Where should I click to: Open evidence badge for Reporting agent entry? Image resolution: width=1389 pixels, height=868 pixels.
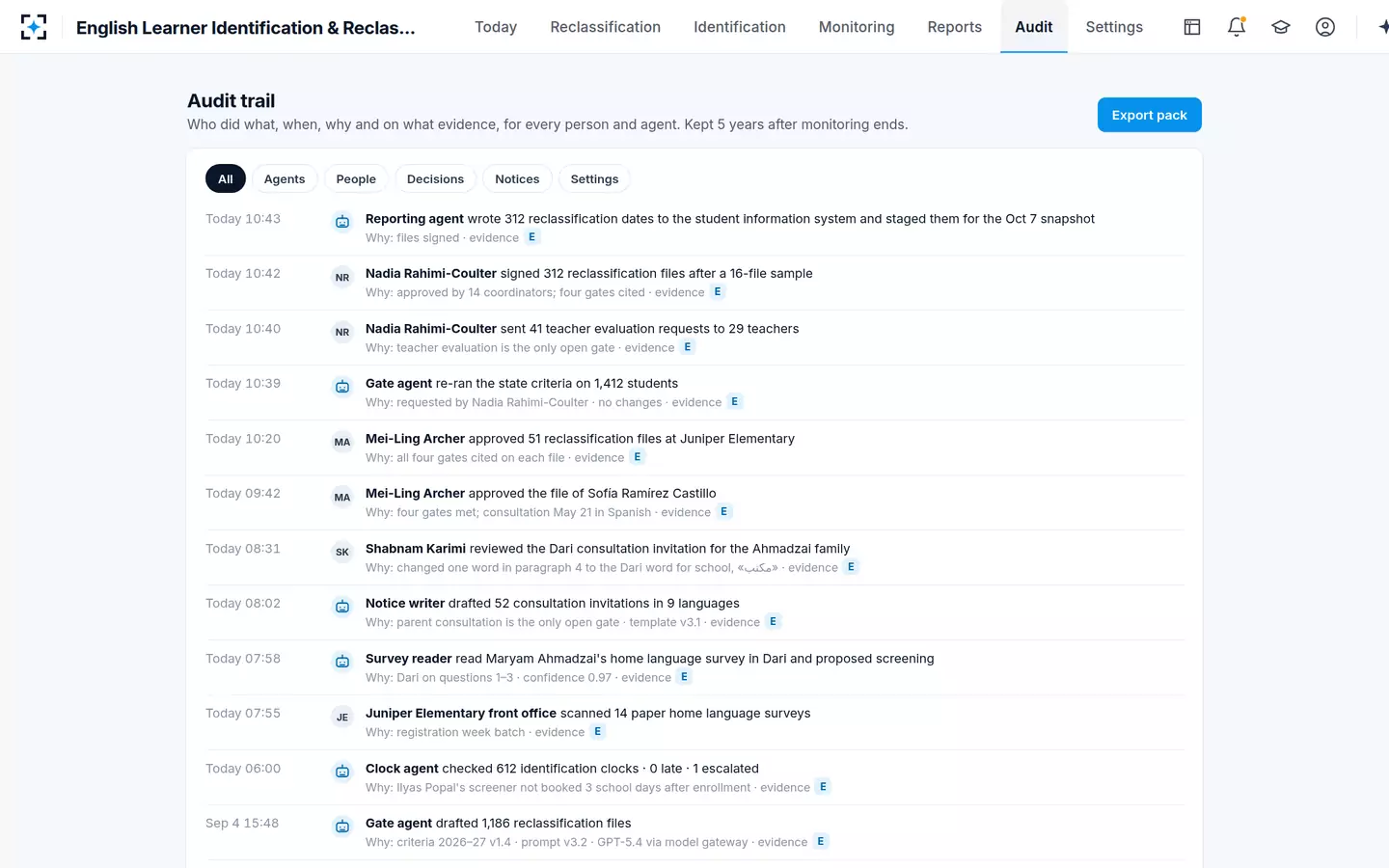(x=531, y=237)
